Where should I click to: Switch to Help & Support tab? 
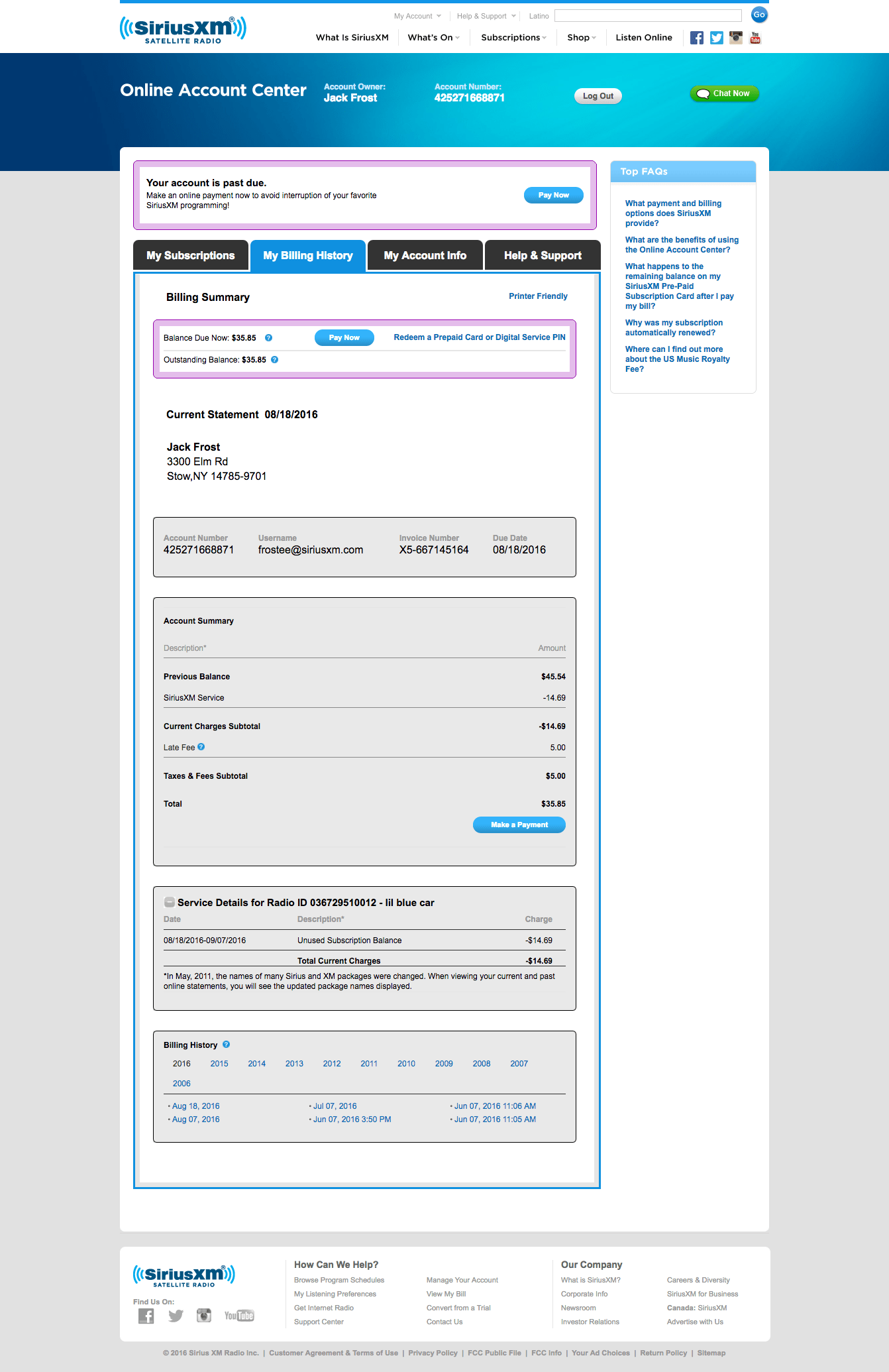(x=543, y=255)
